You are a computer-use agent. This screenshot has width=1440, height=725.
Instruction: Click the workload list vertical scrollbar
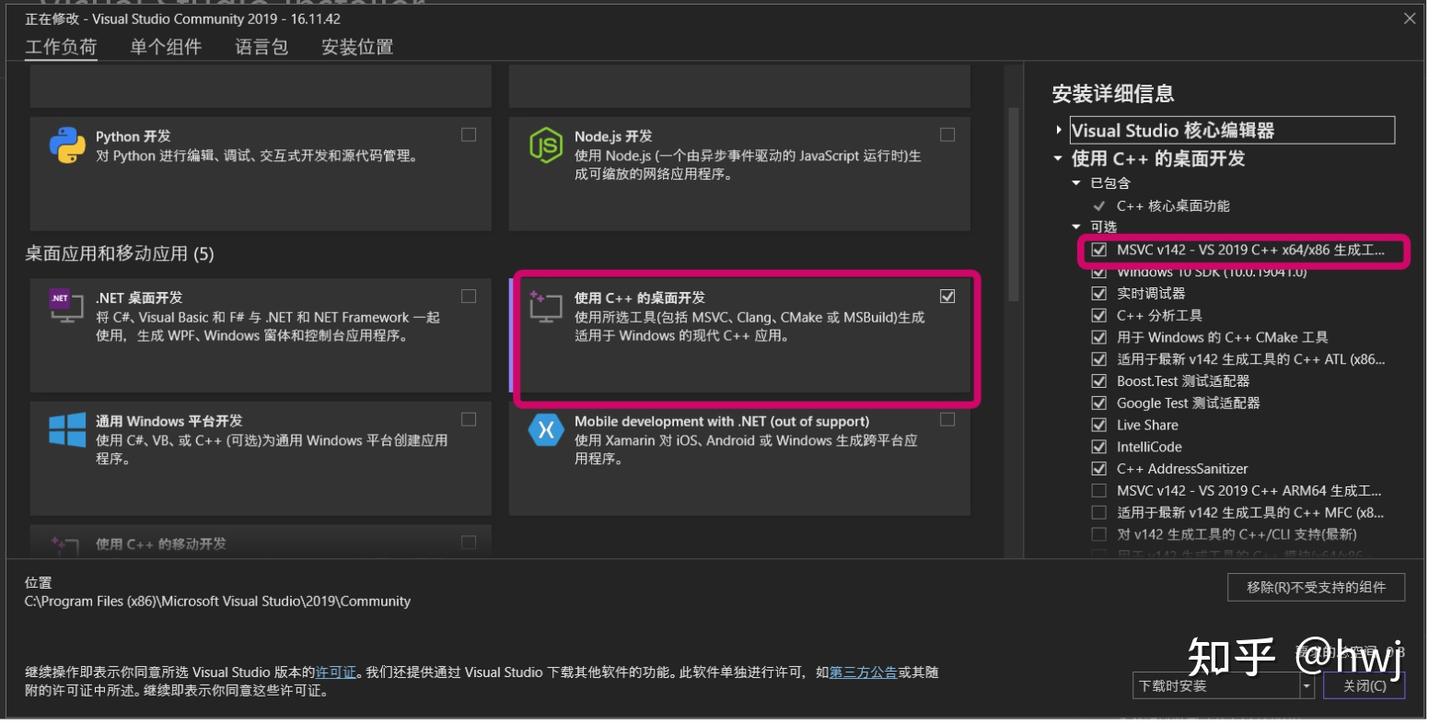1012,205
